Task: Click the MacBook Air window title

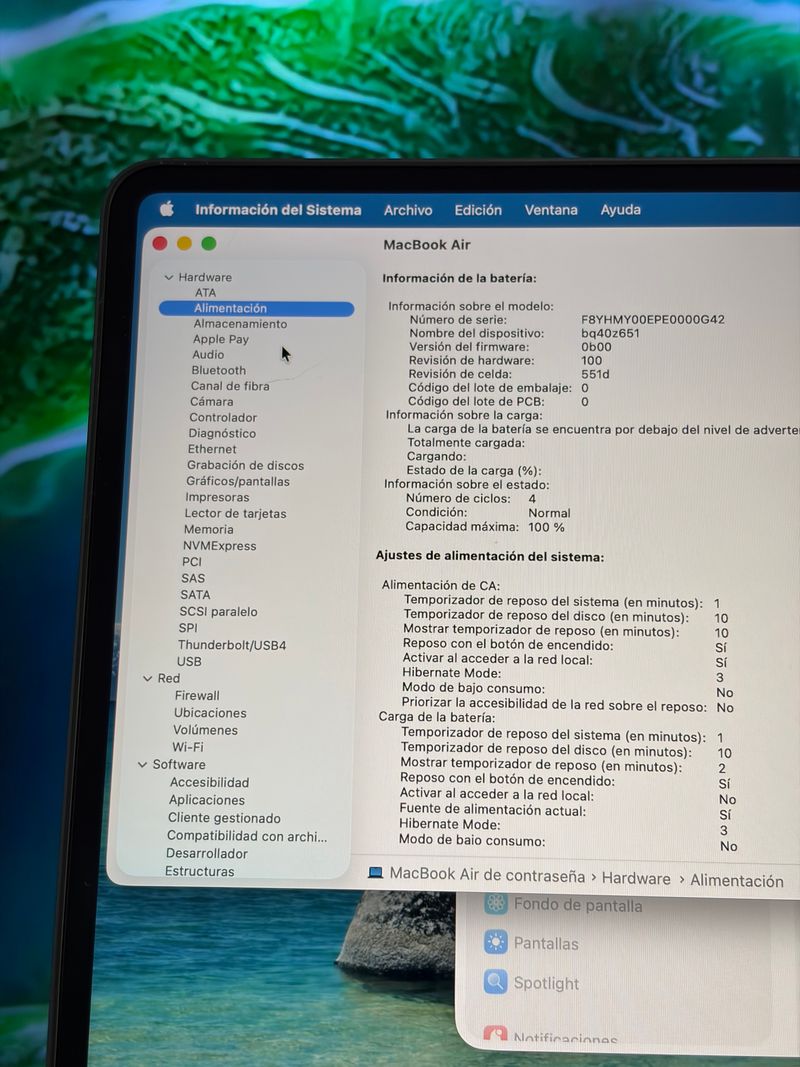Action: pos(427,245)
